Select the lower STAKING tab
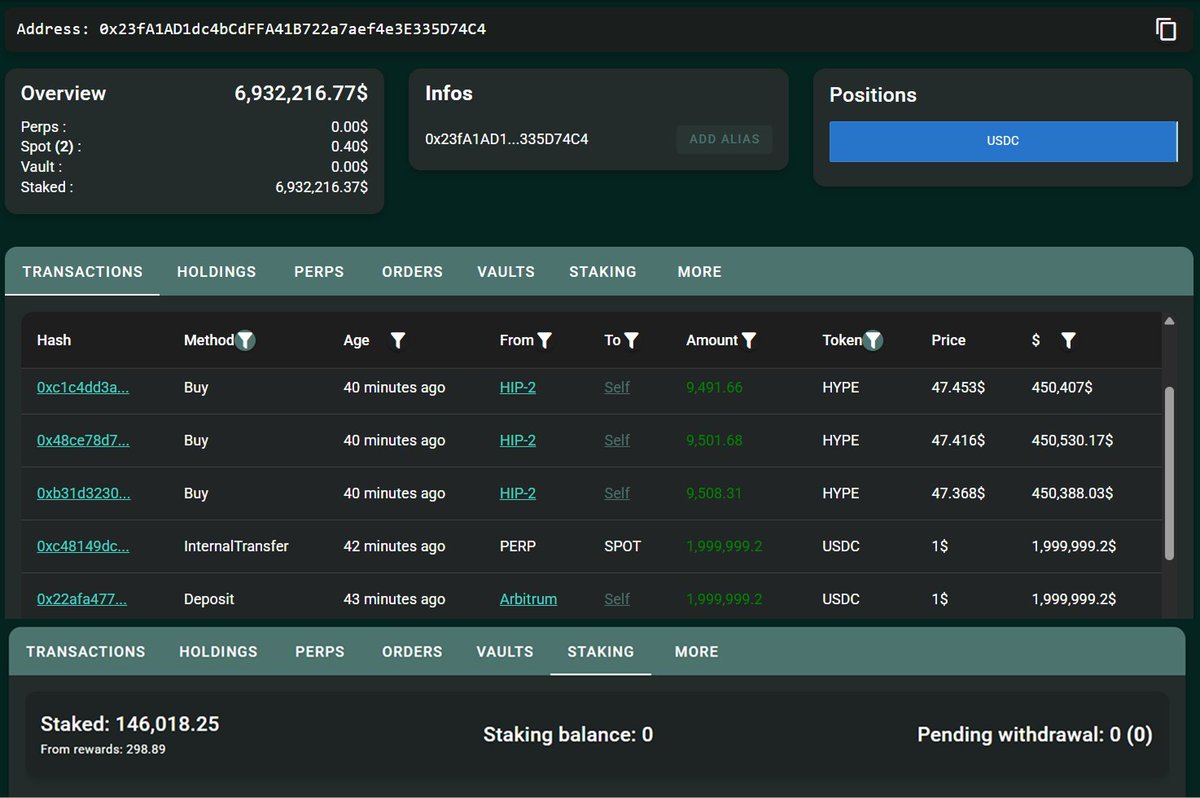This screenshot has height=798, width=1200. (601, 652)
